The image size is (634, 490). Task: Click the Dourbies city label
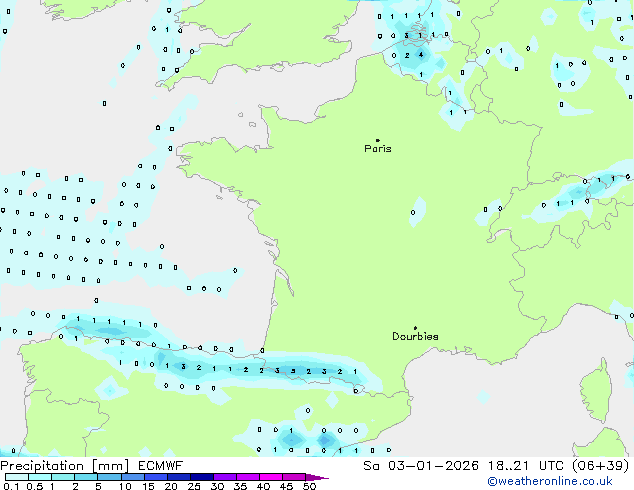[x=415, y=336]
